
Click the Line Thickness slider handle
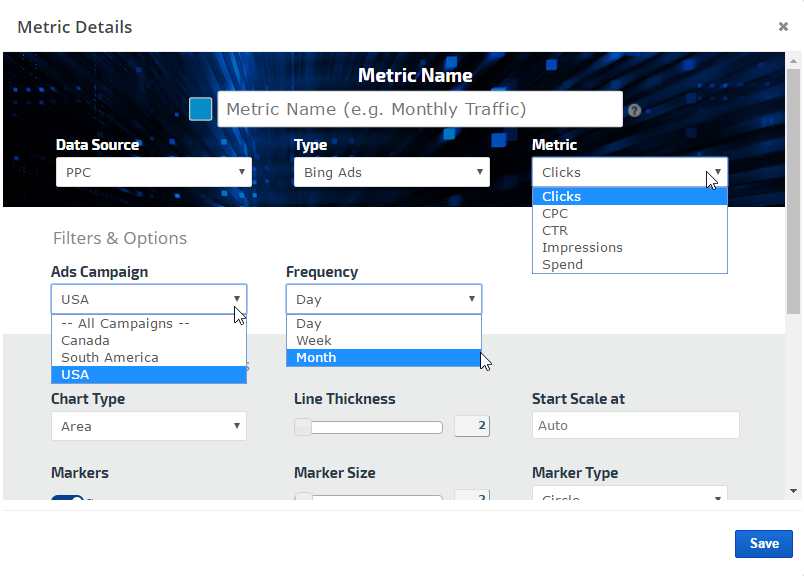(x=302, y=427)
